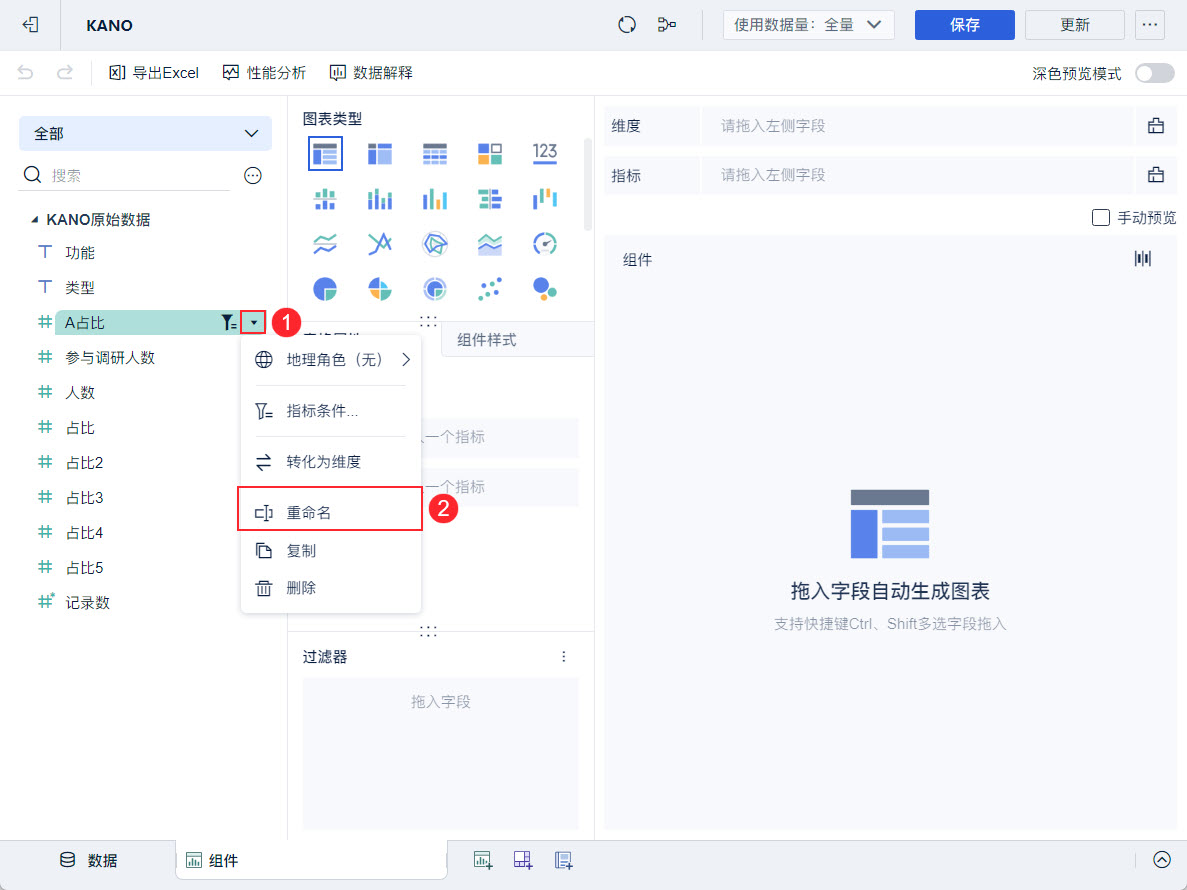The width and height of the screenshot is (1187, 890).
Task: Select the 123 KPI card chart type
Action: pos(544,153)
